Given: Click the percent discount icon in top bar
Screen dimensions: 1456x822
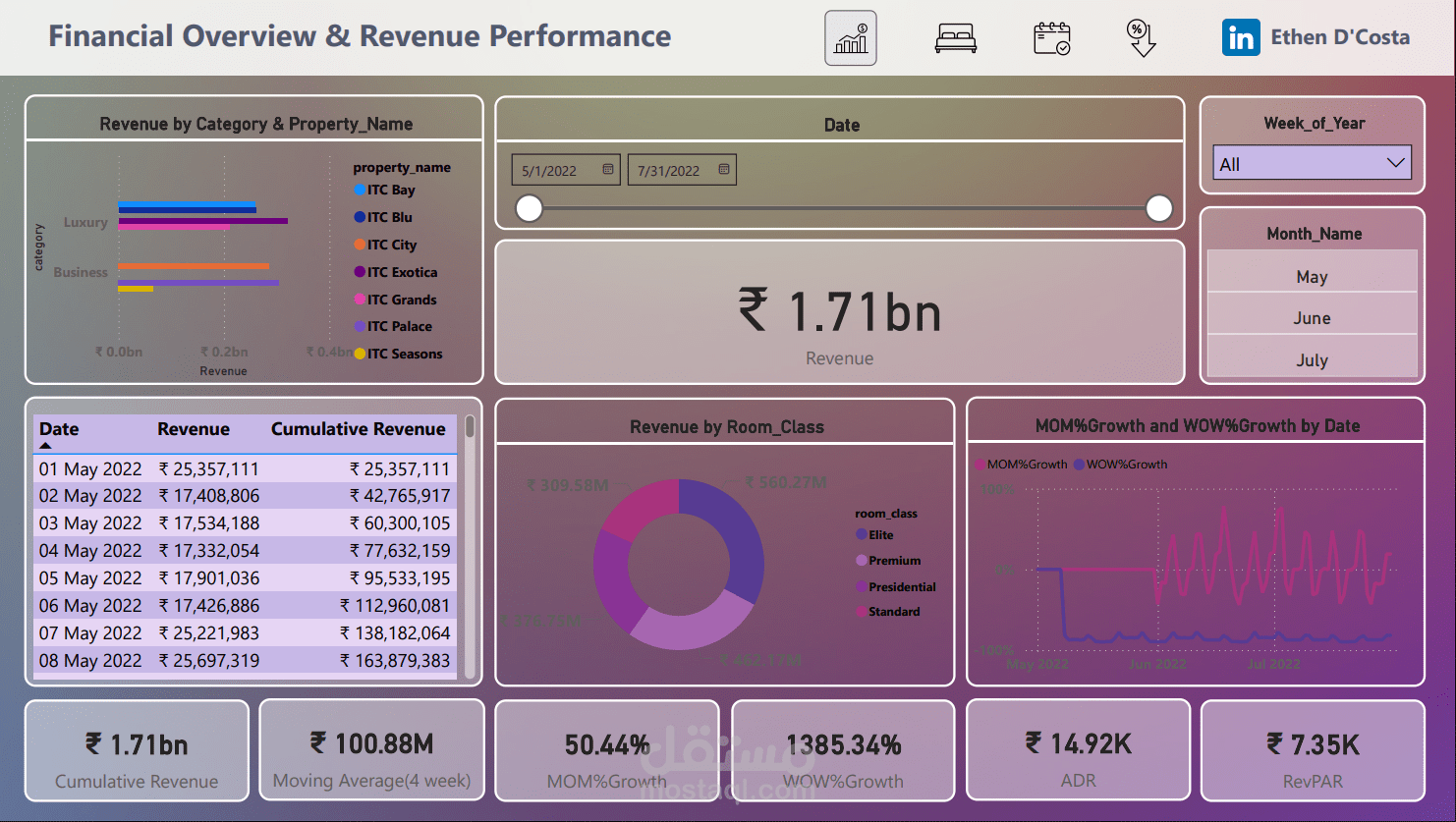Looking at the screenshot, I should pyautogui.click(x=1140, y=37).
